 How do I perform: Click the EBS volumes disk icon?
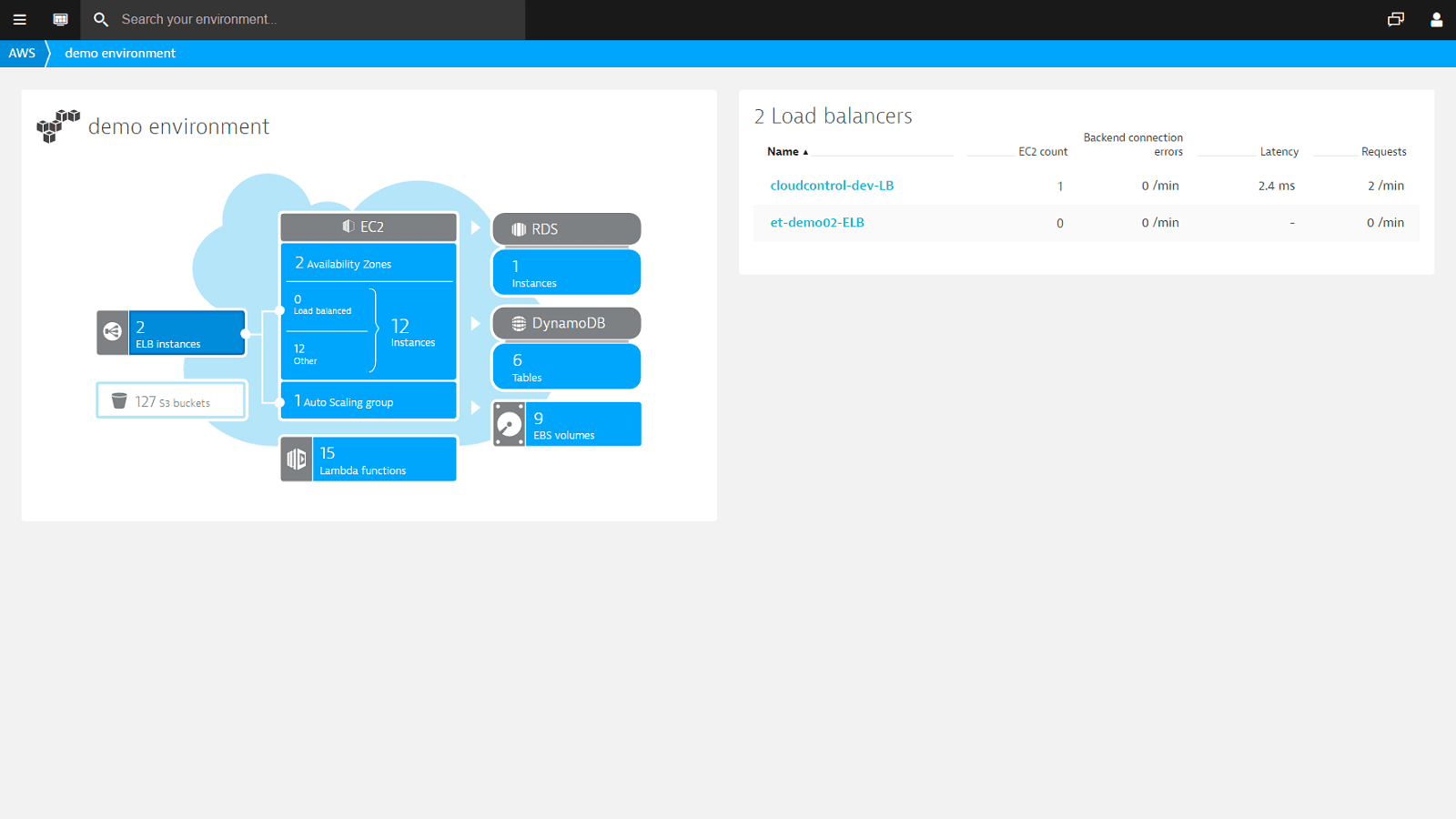510,424
